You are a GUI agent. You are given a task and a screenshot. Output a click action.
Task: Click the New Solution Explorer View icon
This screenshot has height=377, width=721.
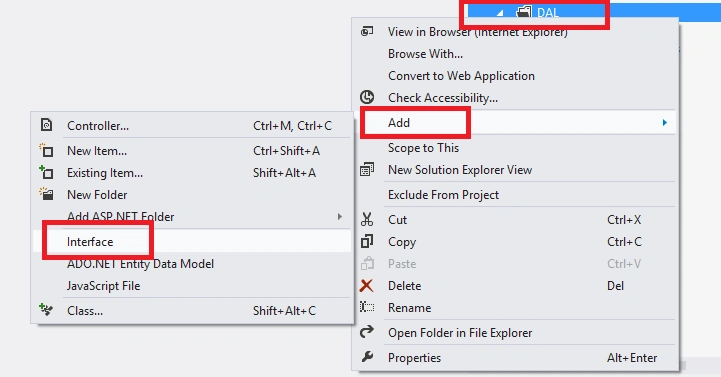pyautogui.click(x=367, y=169)
